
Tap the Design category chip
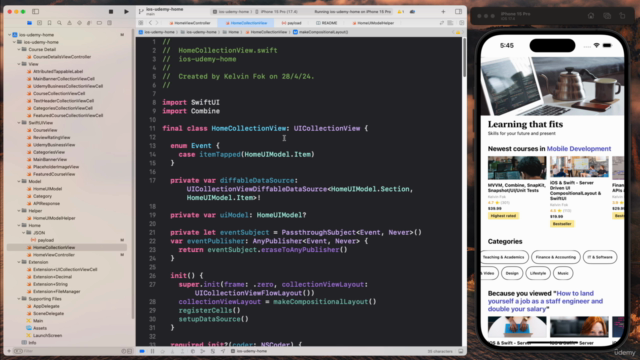coord(512,273)
